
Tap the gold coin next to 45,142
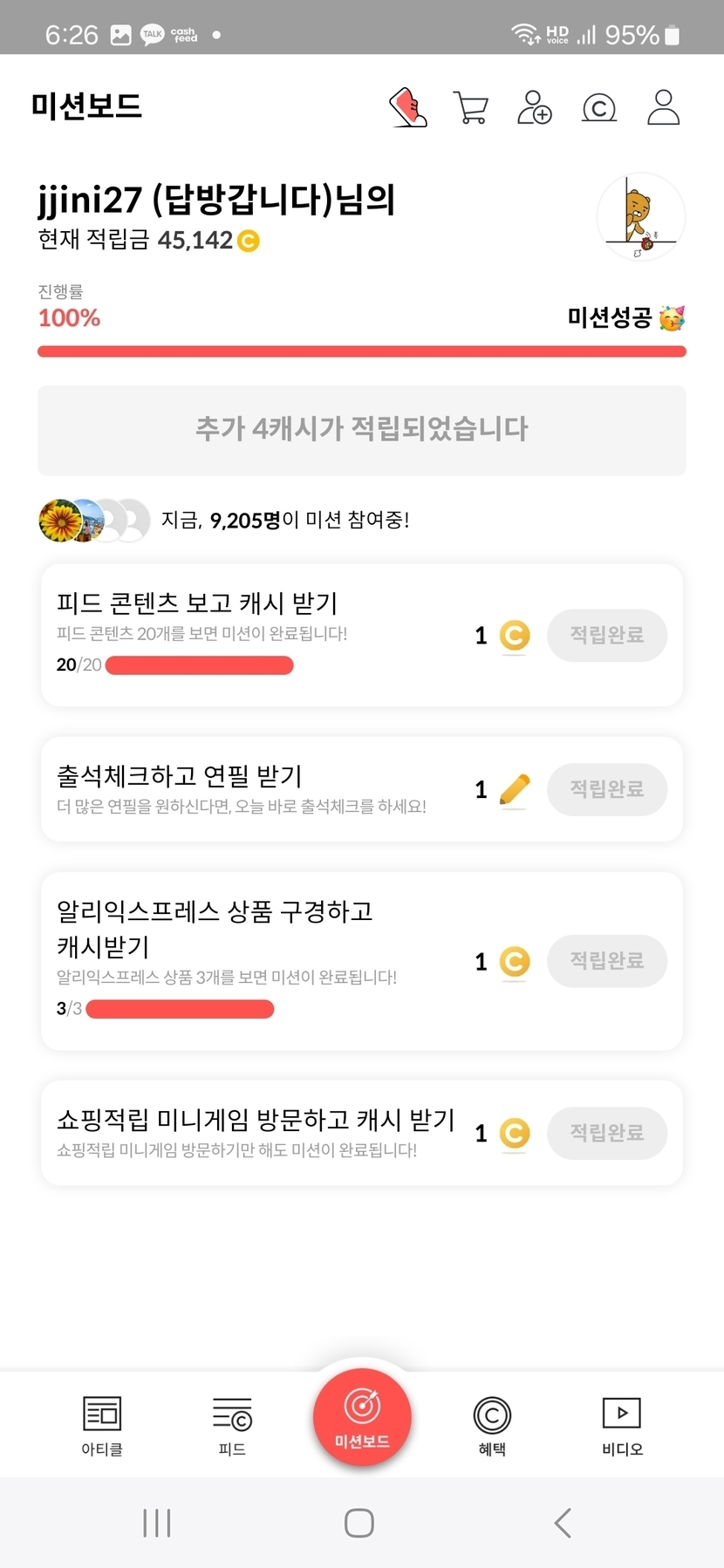249,241
